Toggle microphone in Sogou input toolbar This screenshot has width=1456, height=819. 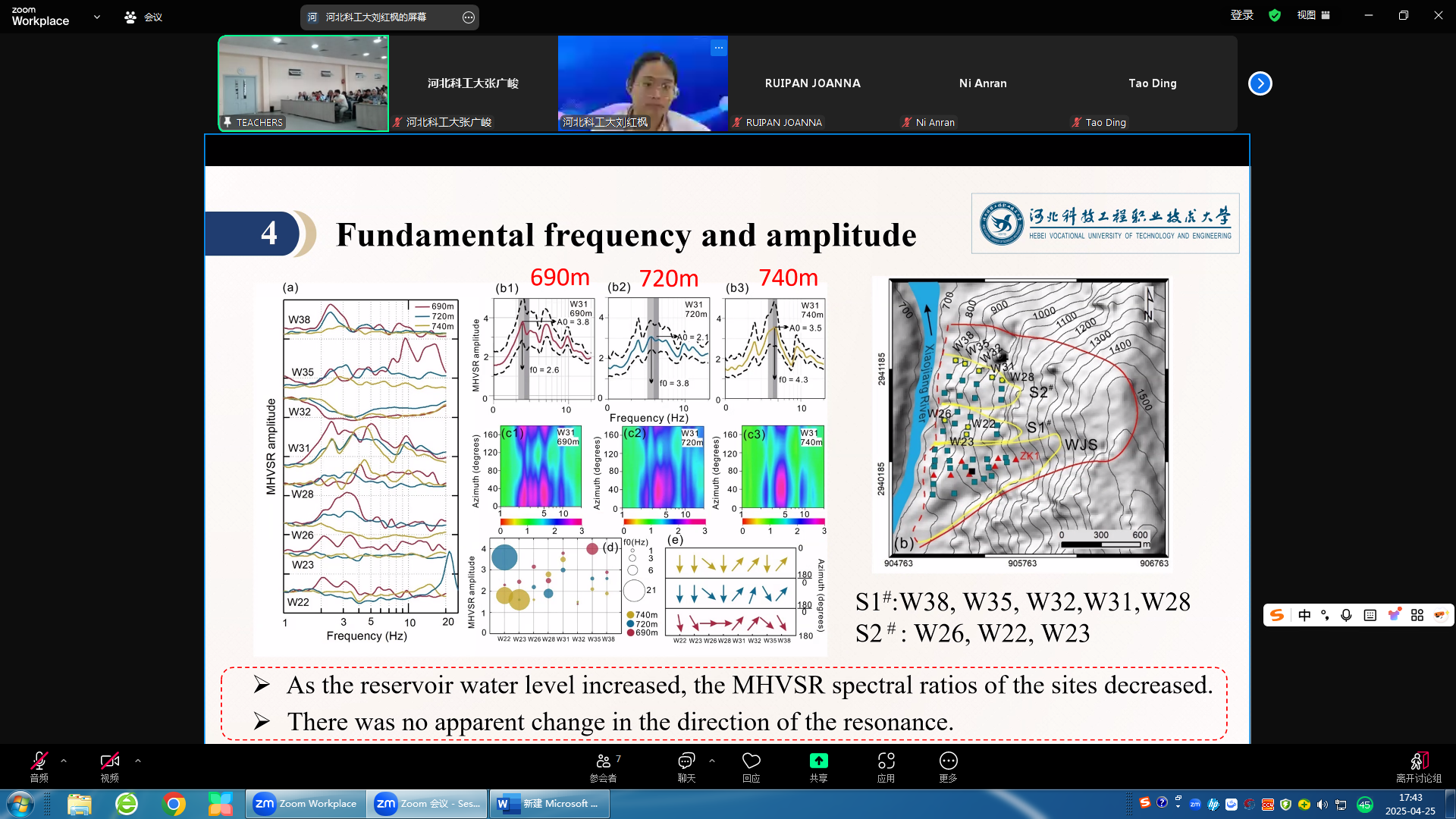(x=1346, y=615)
